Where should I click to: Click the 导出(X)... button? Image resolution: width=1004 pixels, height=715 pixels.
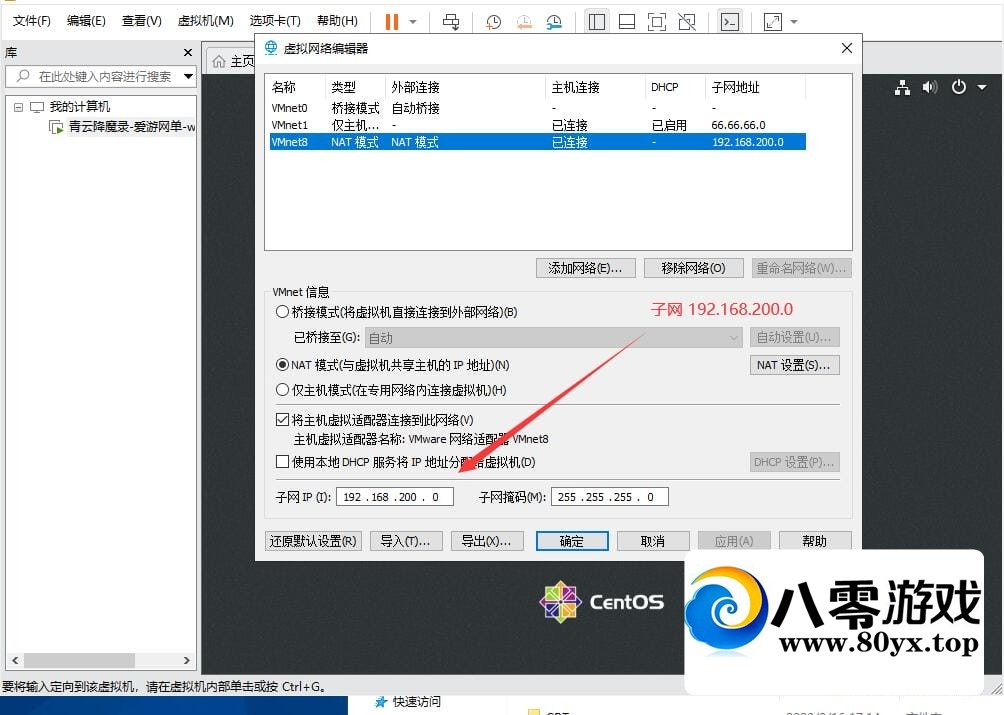[x=487, y=541]
